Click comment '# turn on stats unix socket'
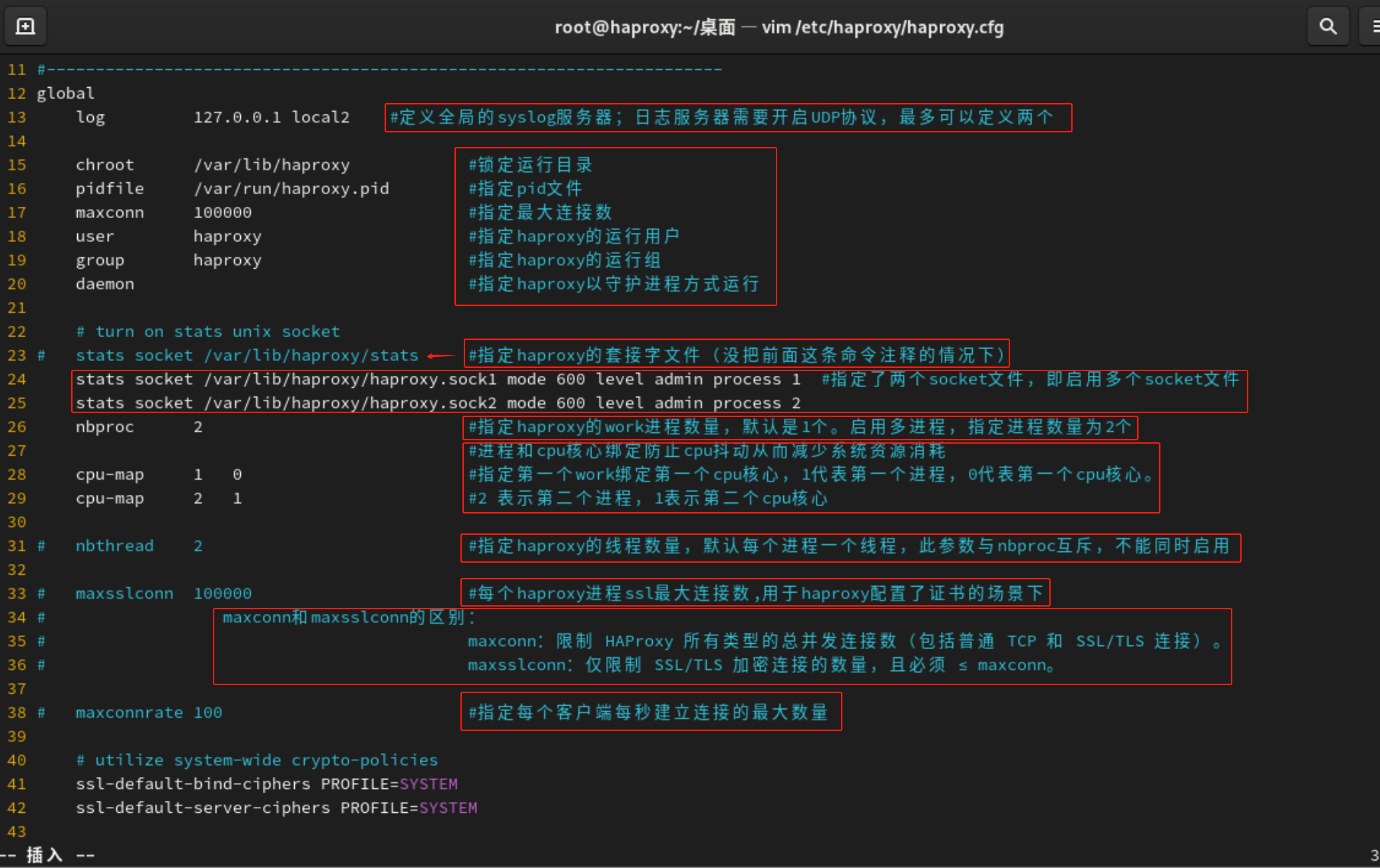The image size is (1380, 868). 208,331
